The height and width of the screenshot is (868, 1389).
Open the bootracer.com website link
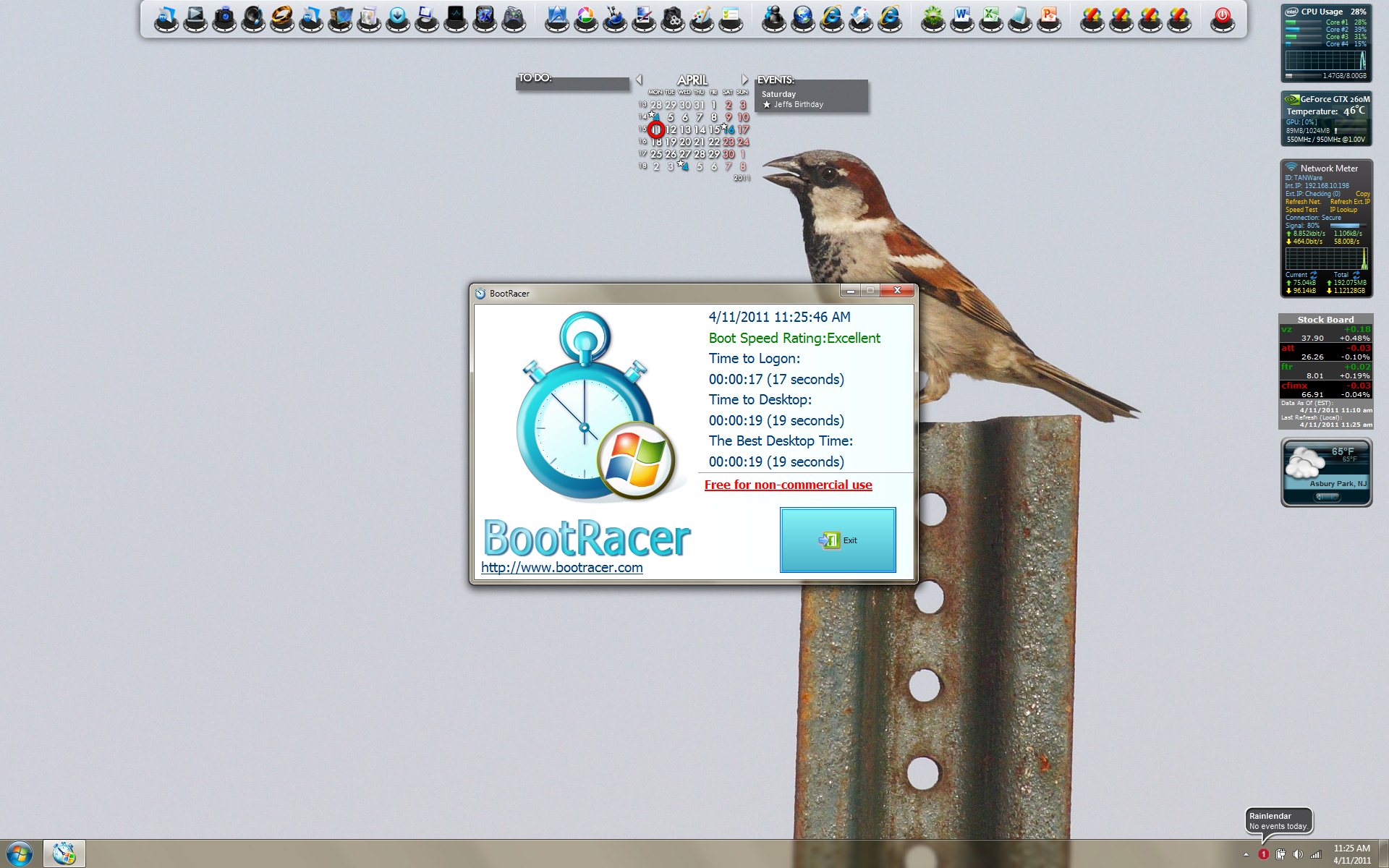(561, 568)
